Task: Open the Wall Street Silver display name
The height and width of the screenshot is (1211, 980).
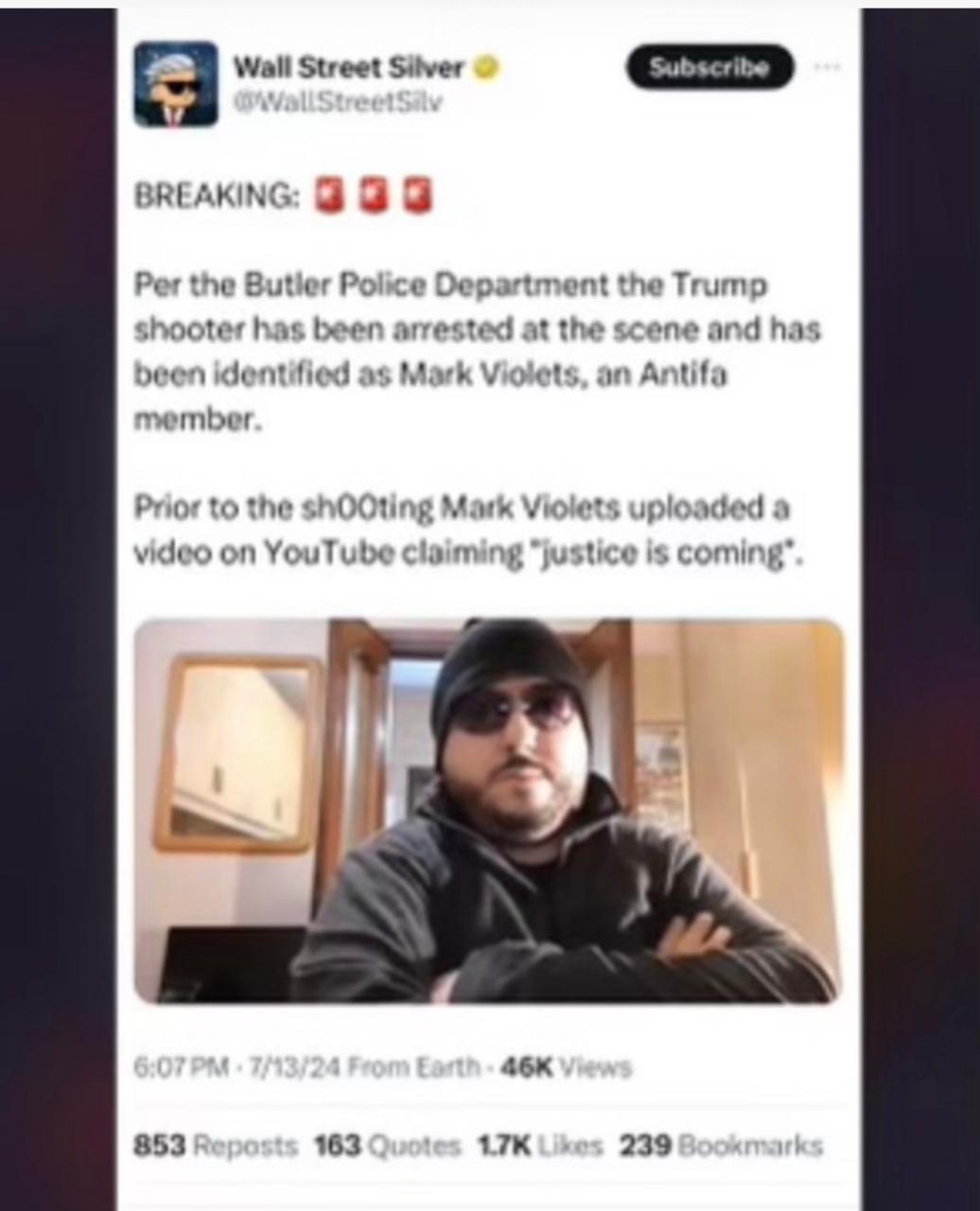Action: tap(348, 68)
